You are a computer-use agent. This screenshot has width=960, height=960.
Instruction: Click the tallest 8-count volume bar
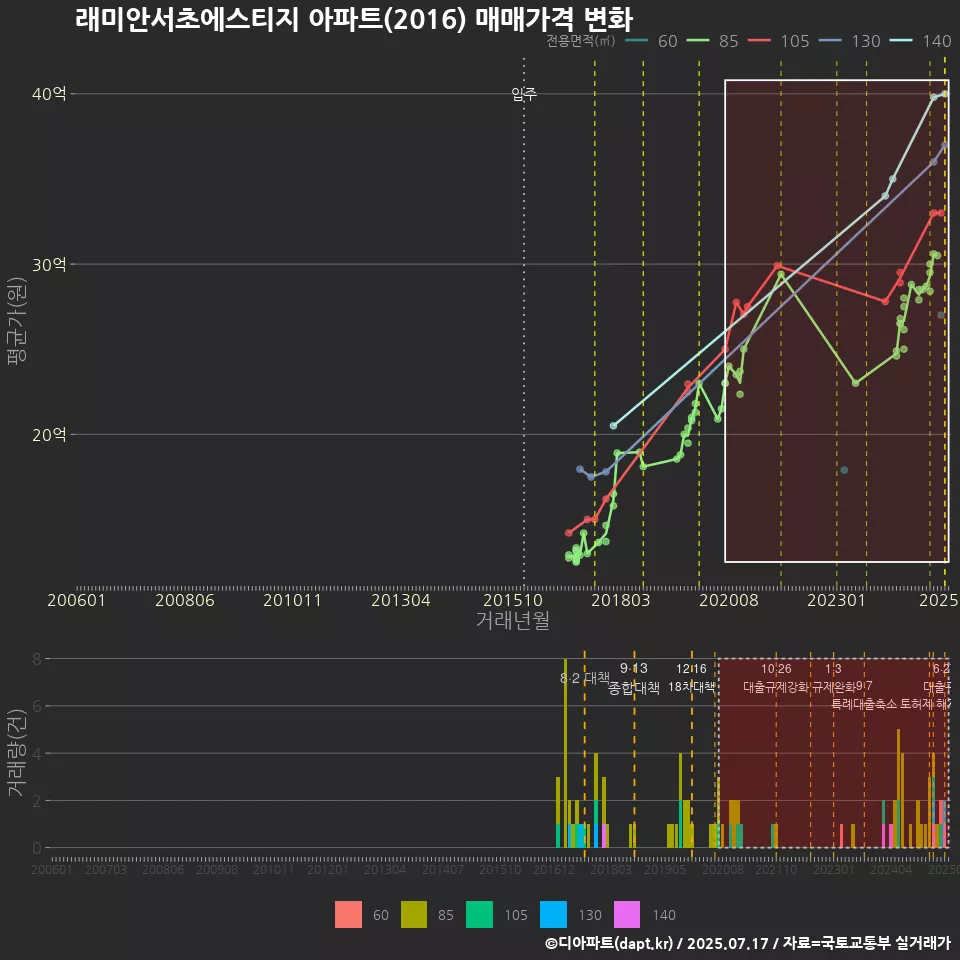click(x=565, y=753)
